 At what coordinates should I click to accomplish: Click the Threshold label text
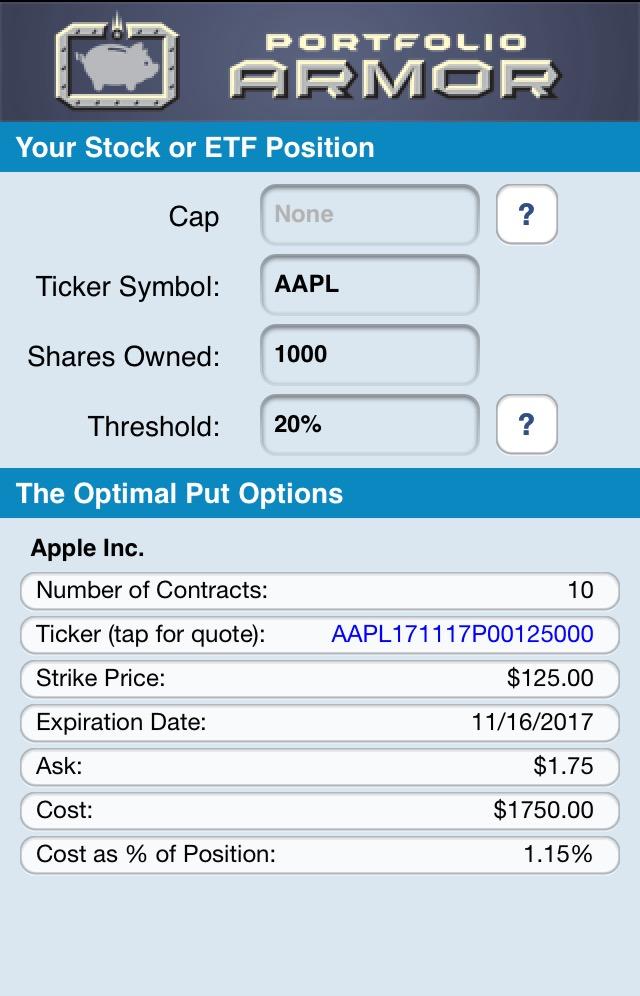[154, 426]
